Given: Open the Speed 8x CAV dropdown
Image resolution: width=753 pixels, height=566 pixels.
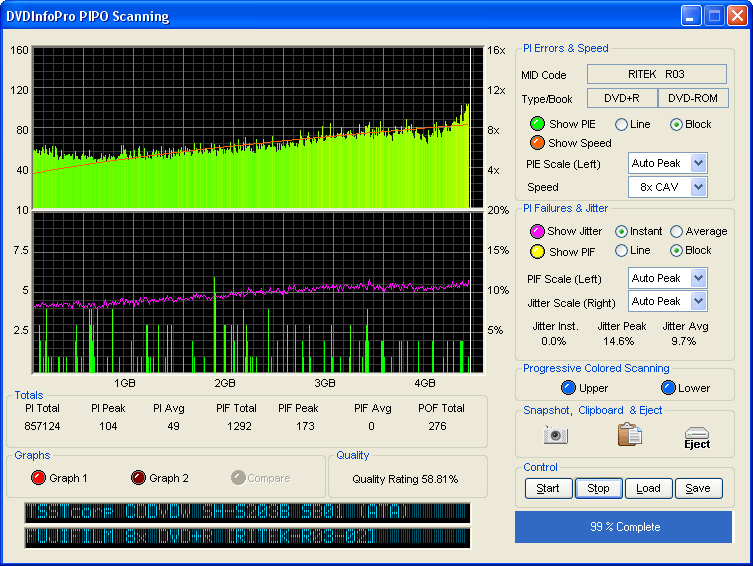Looking at the screenshot, I should [698, 187].
